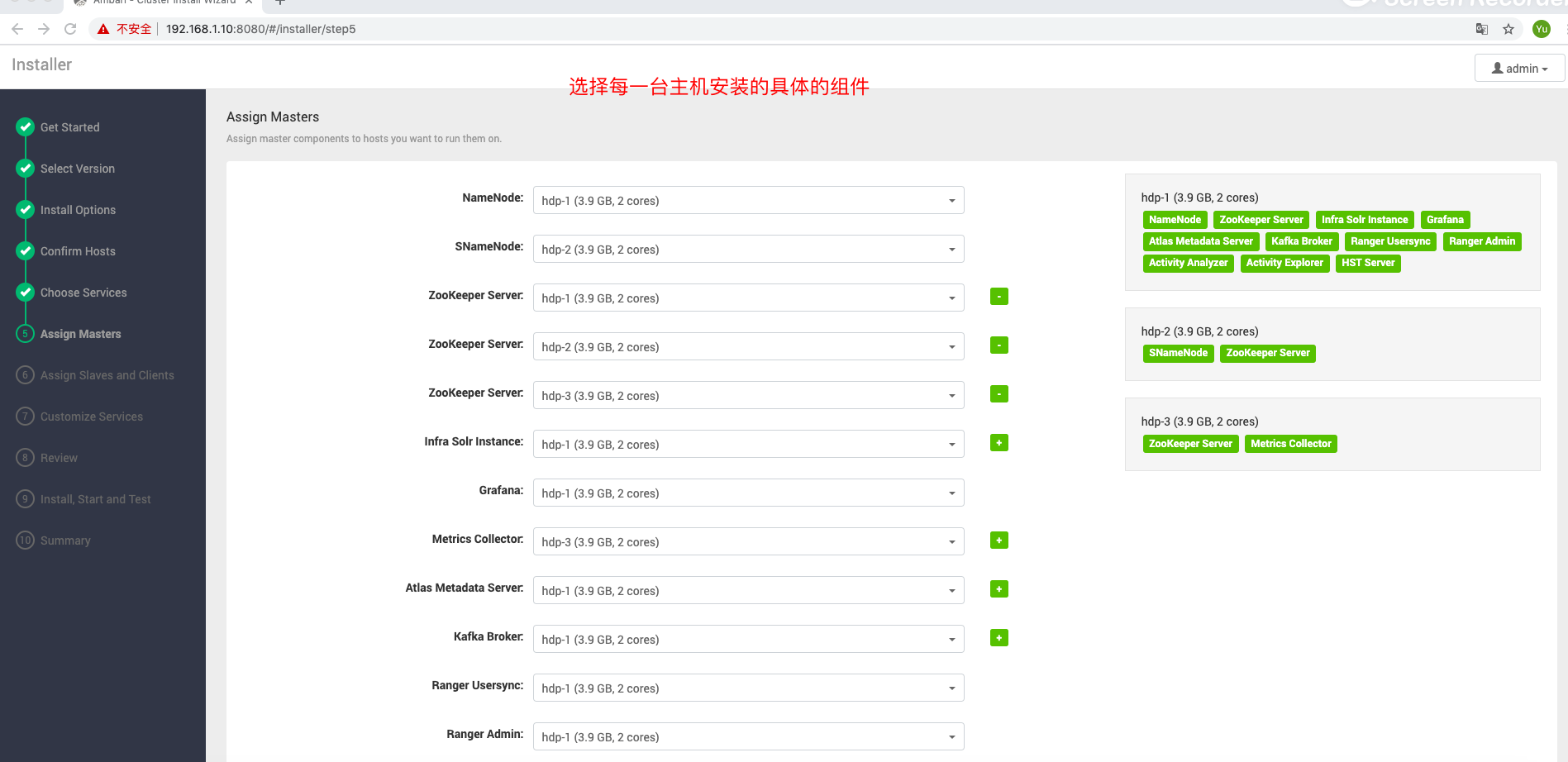
Task: Click the HST Server tag under hdp-1
Action: point(1368,263)
